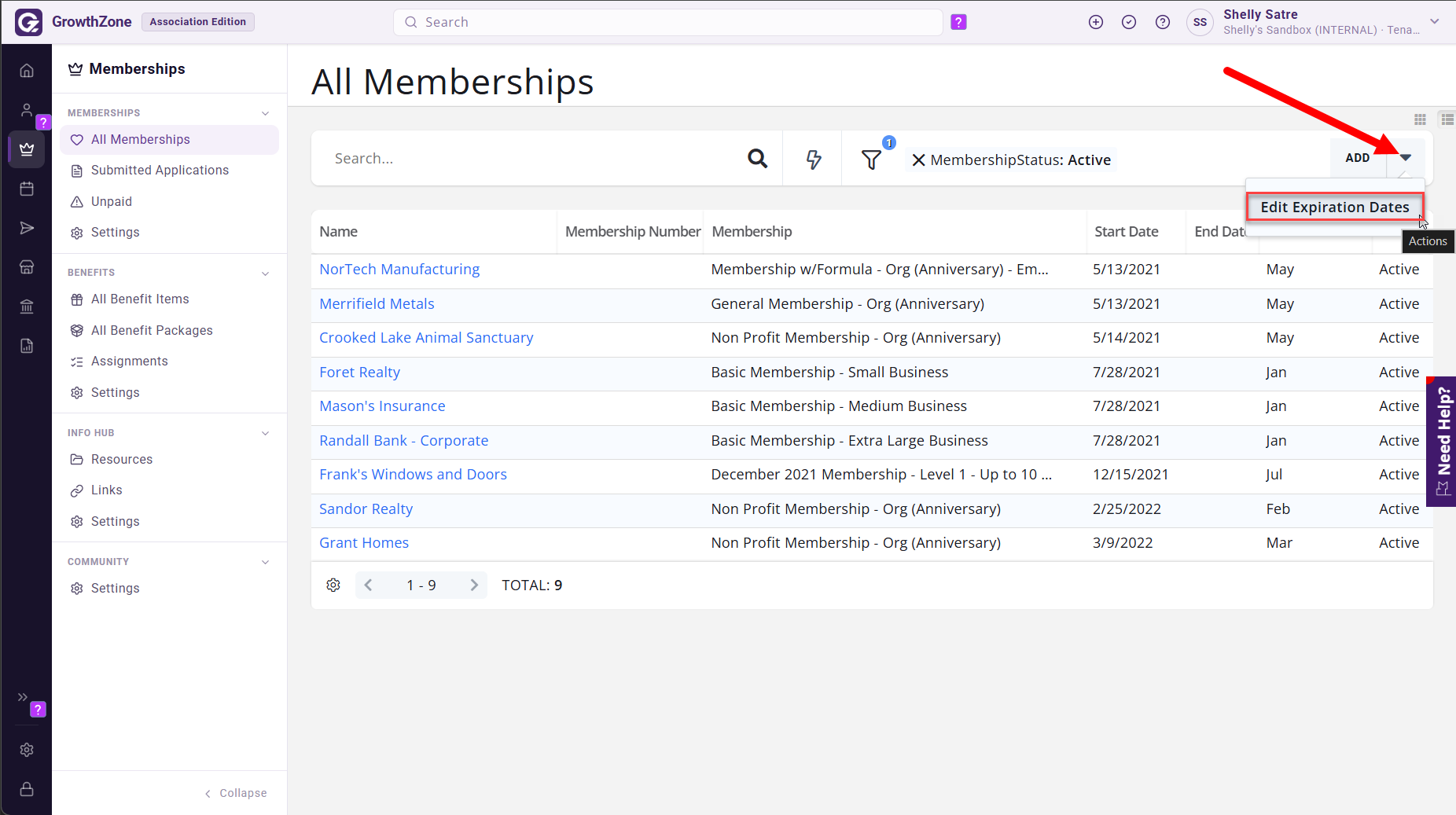Collapse the BENEFITS section chevron
Viewport: 1456px width, 815px height.
click(266, 274)
